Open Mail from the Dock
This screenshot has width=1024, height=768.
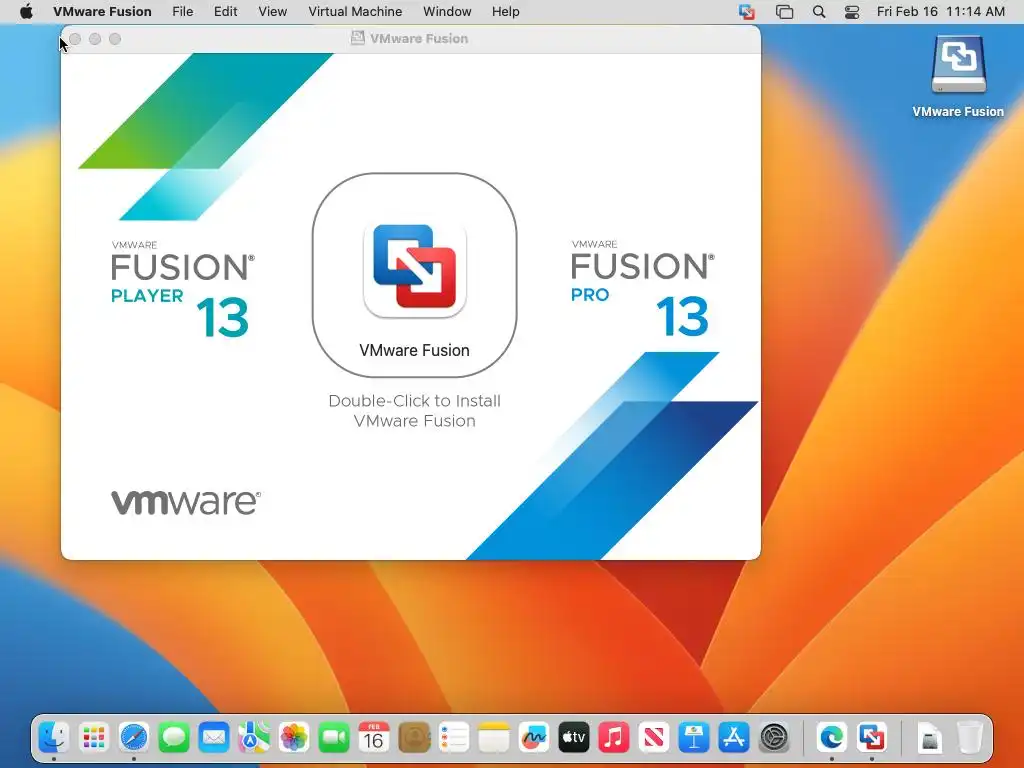[214, 738]
